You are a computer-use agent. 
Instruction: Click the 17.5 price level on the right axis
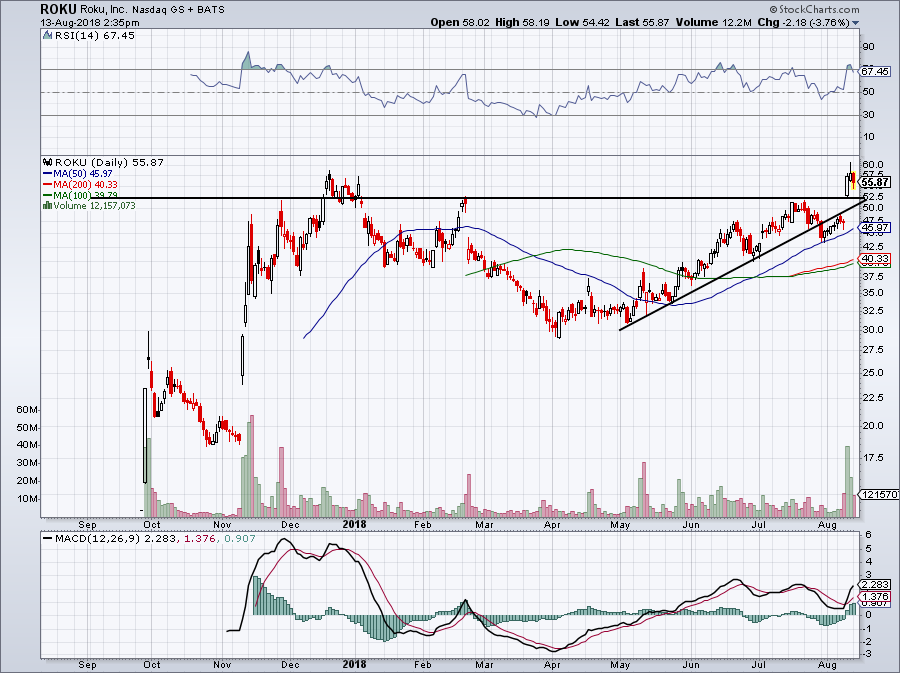coord(872,458)
